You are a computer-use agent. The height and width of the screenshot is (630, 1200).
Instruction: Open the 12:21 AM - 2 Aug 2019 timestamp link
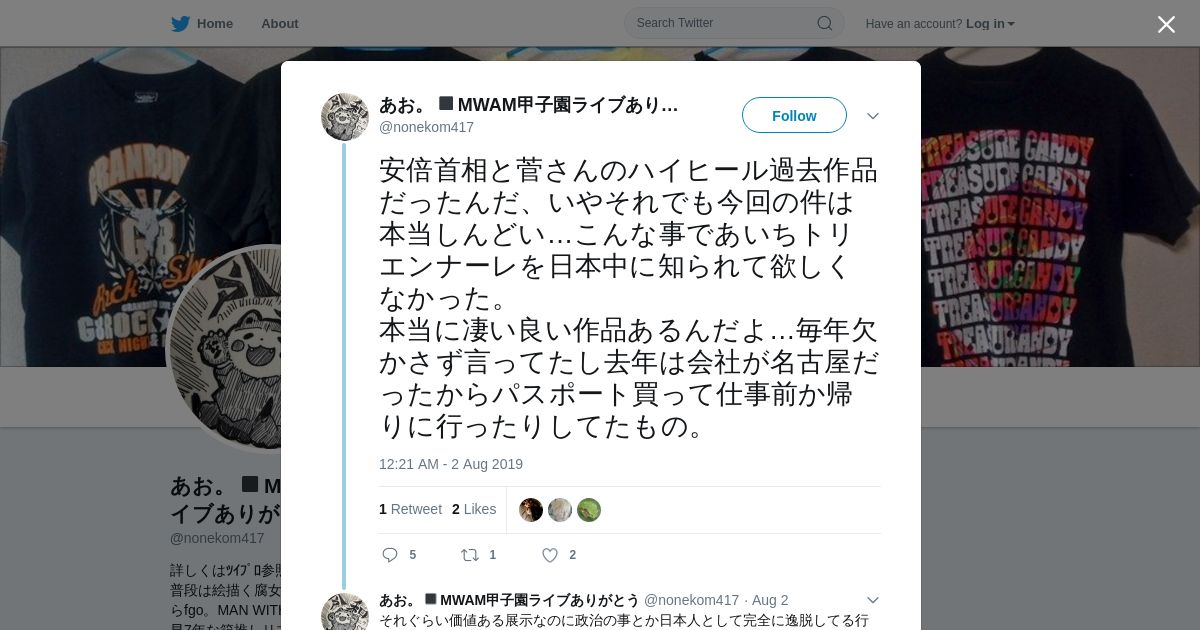pos(451,464)
